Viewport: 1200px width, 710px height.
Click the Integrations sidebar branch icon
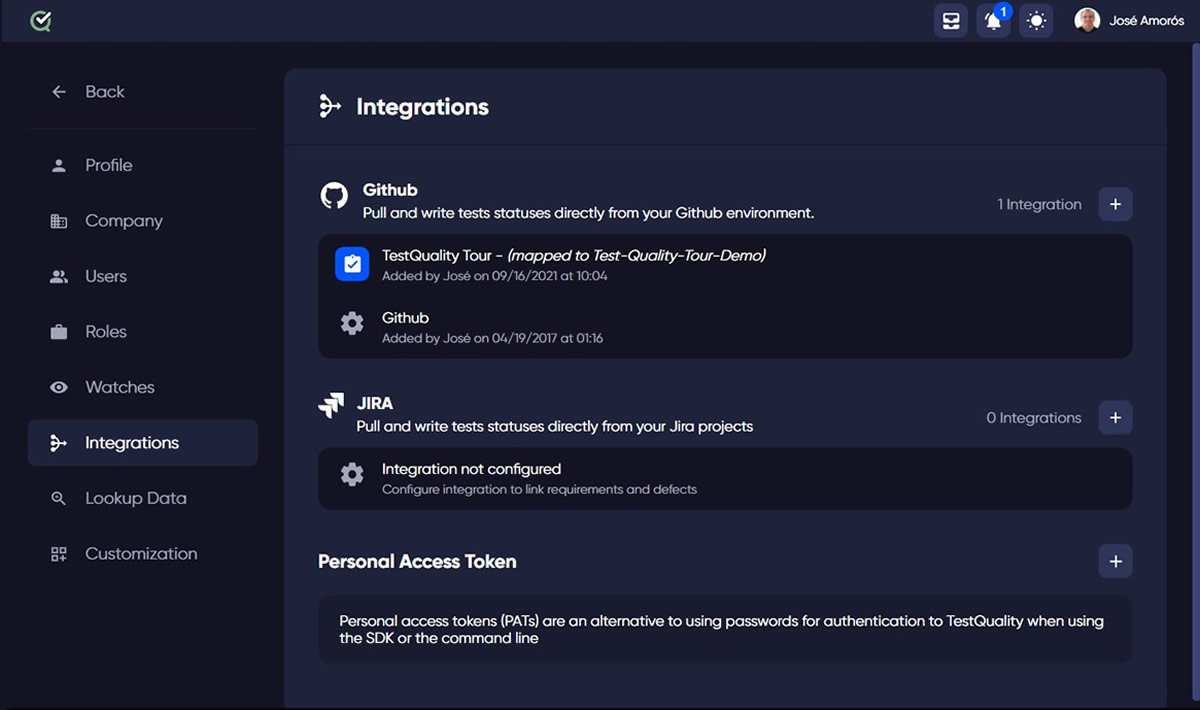tap(59, 443)
